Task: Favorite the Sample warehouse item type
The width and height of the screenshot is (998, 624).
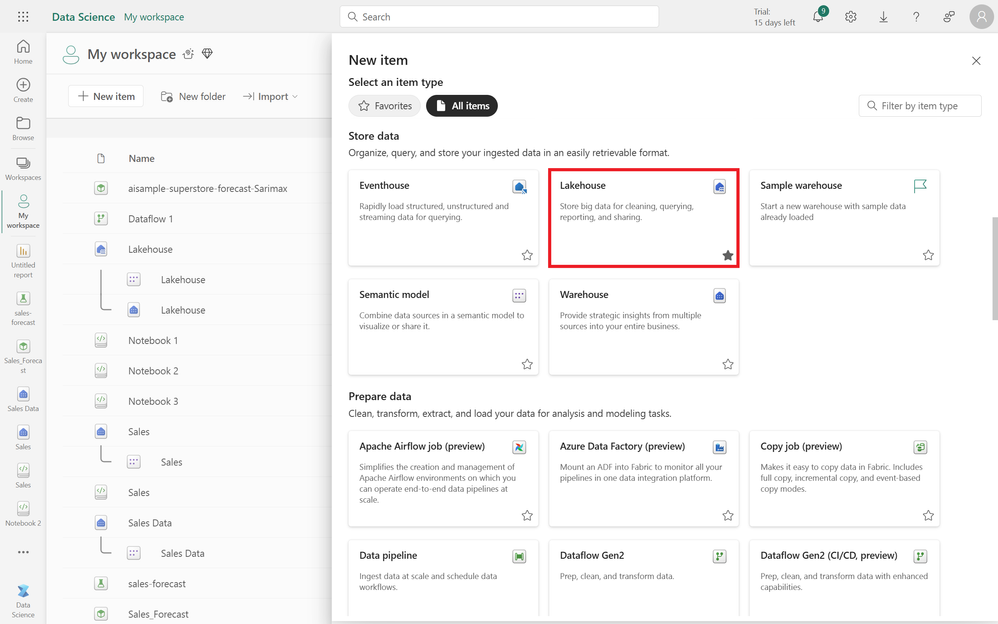Action: (929, 255)
